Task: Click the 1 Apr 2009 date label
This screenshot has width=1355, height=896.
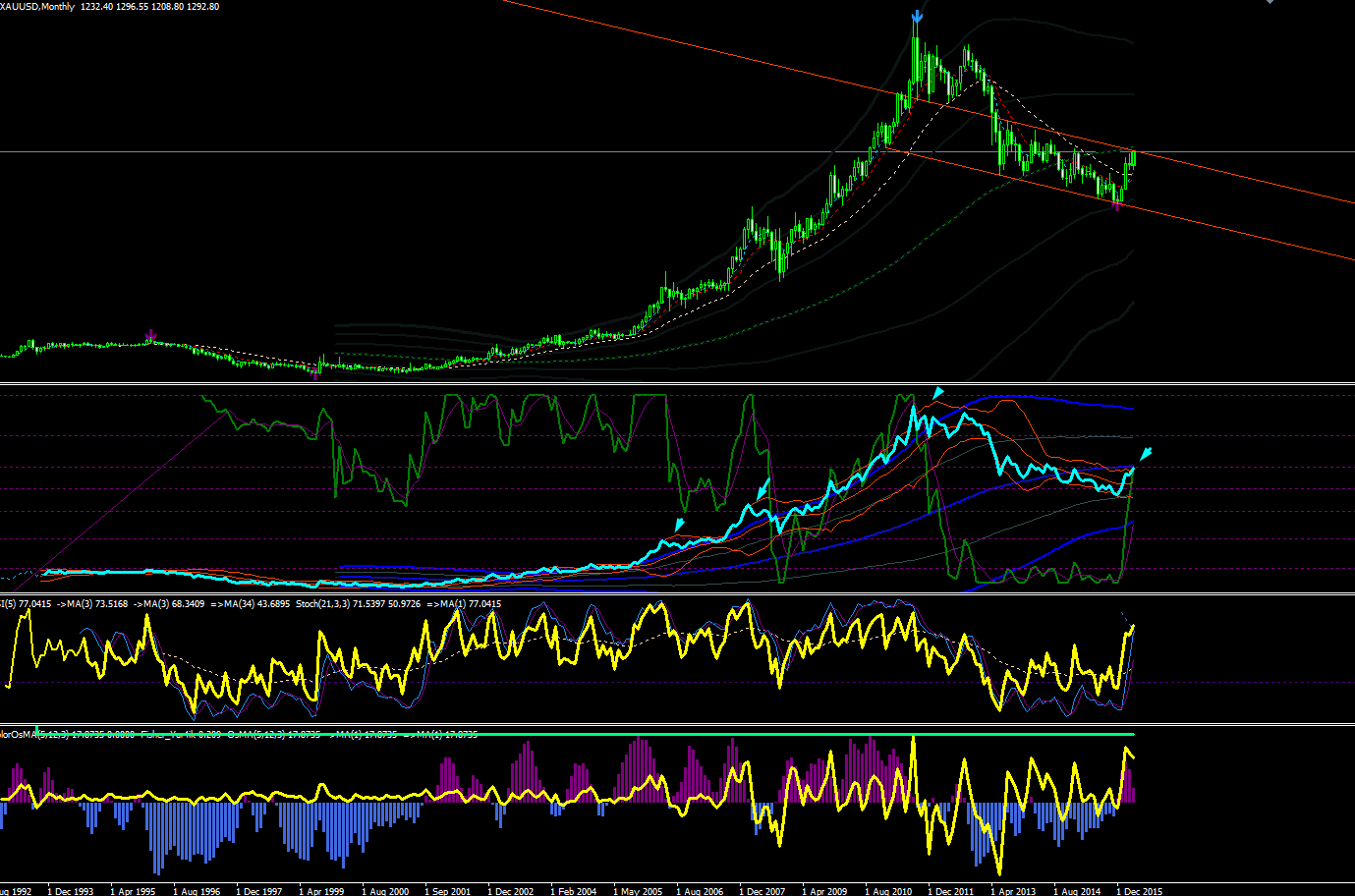Action: coord(824,891)
